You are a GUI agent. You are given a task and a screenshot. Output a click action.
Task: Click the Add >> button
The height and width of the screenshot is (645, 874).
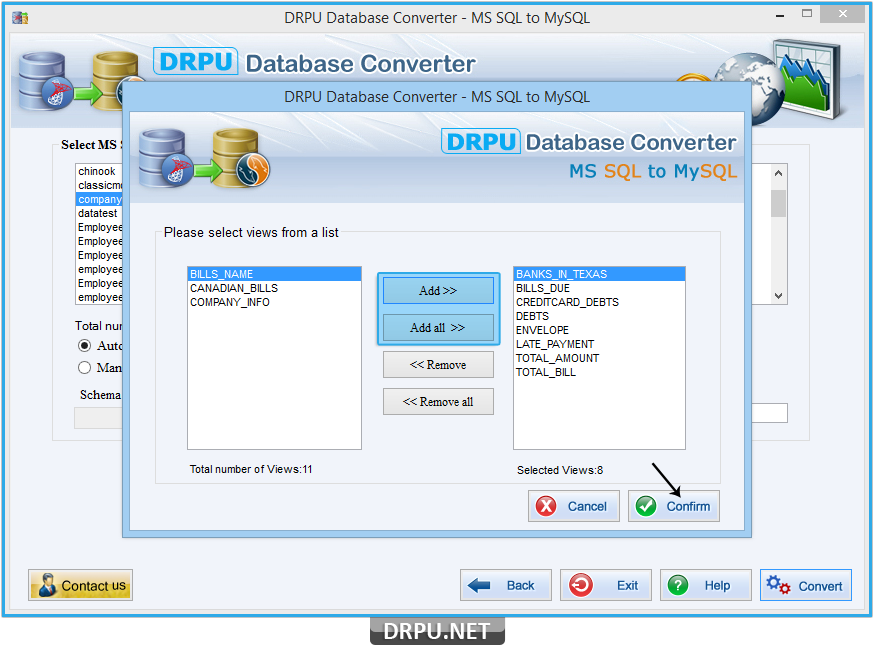tap(438, 290)
